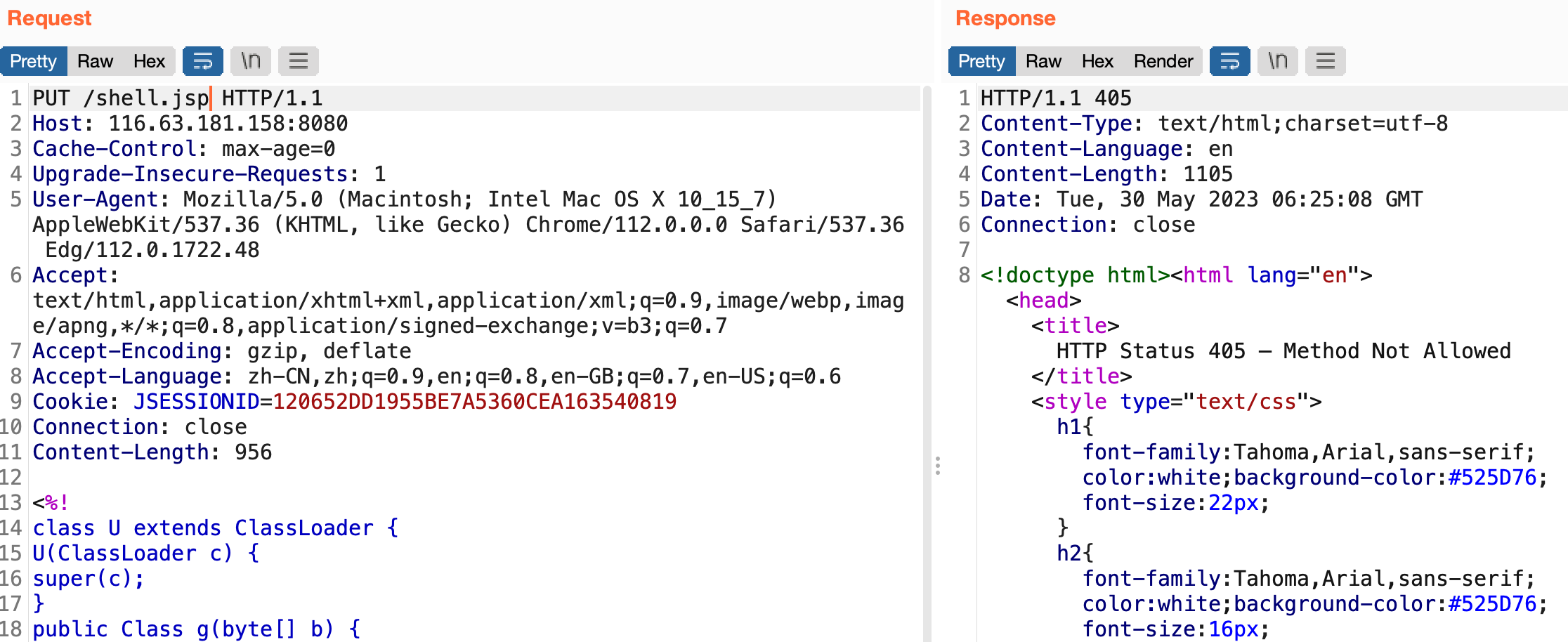Click the U(ClassLoader c) constructor line
The image size is (1568, 642).
point(146,553)
